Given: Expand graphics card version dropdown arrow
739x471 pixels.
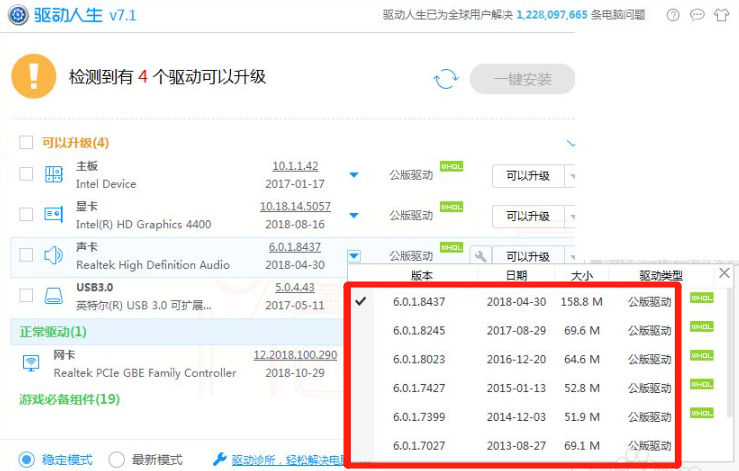Looking at the screenshot, I should (x=353, y=215).
